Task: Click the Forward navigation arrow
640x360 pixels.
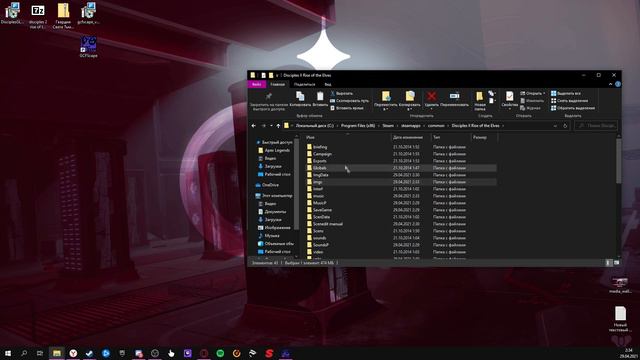Action: [x=263, y=126]
